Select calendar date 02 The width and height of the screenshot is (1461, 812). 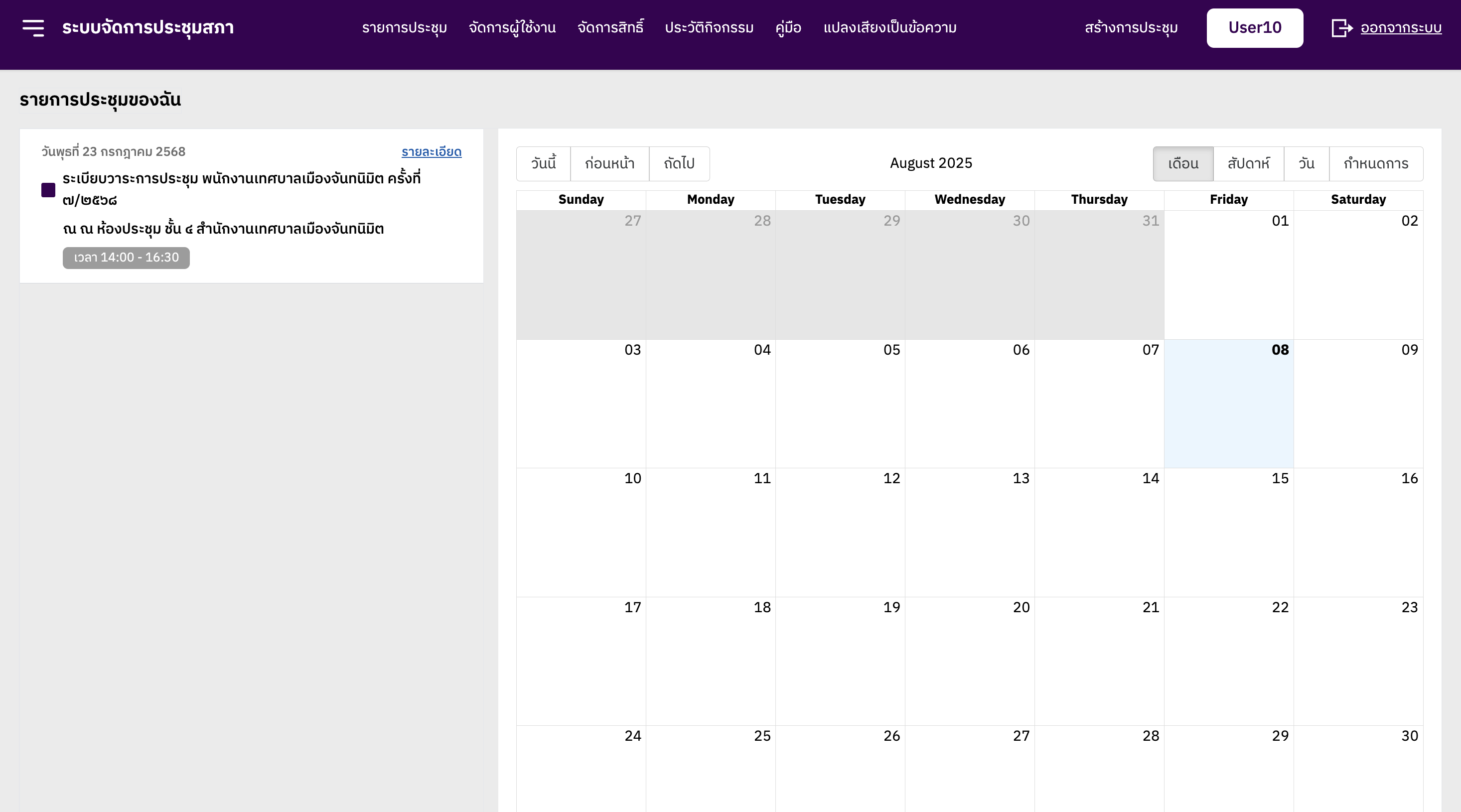(x=1409, y=221)
